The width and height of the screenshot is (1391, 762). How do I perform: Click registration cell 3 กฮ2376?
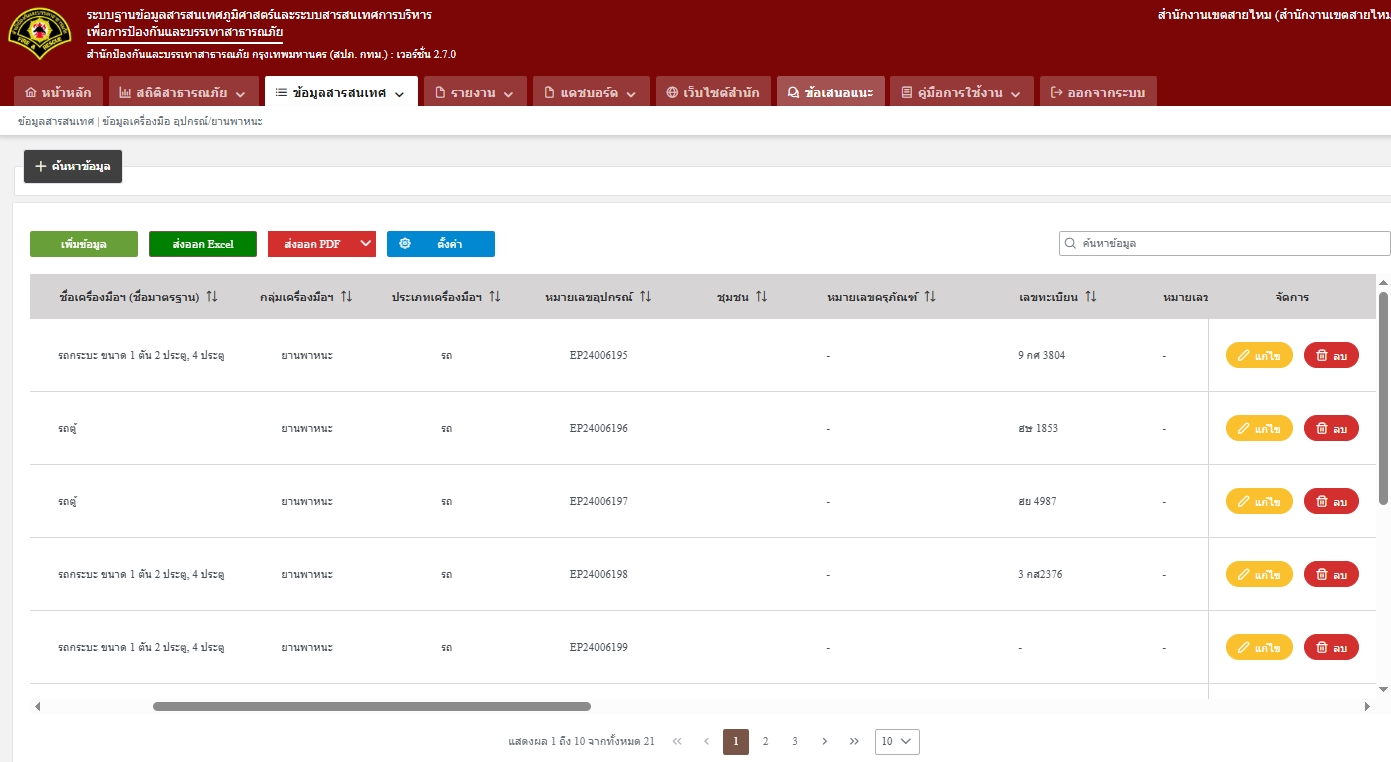pos(1040,574)
